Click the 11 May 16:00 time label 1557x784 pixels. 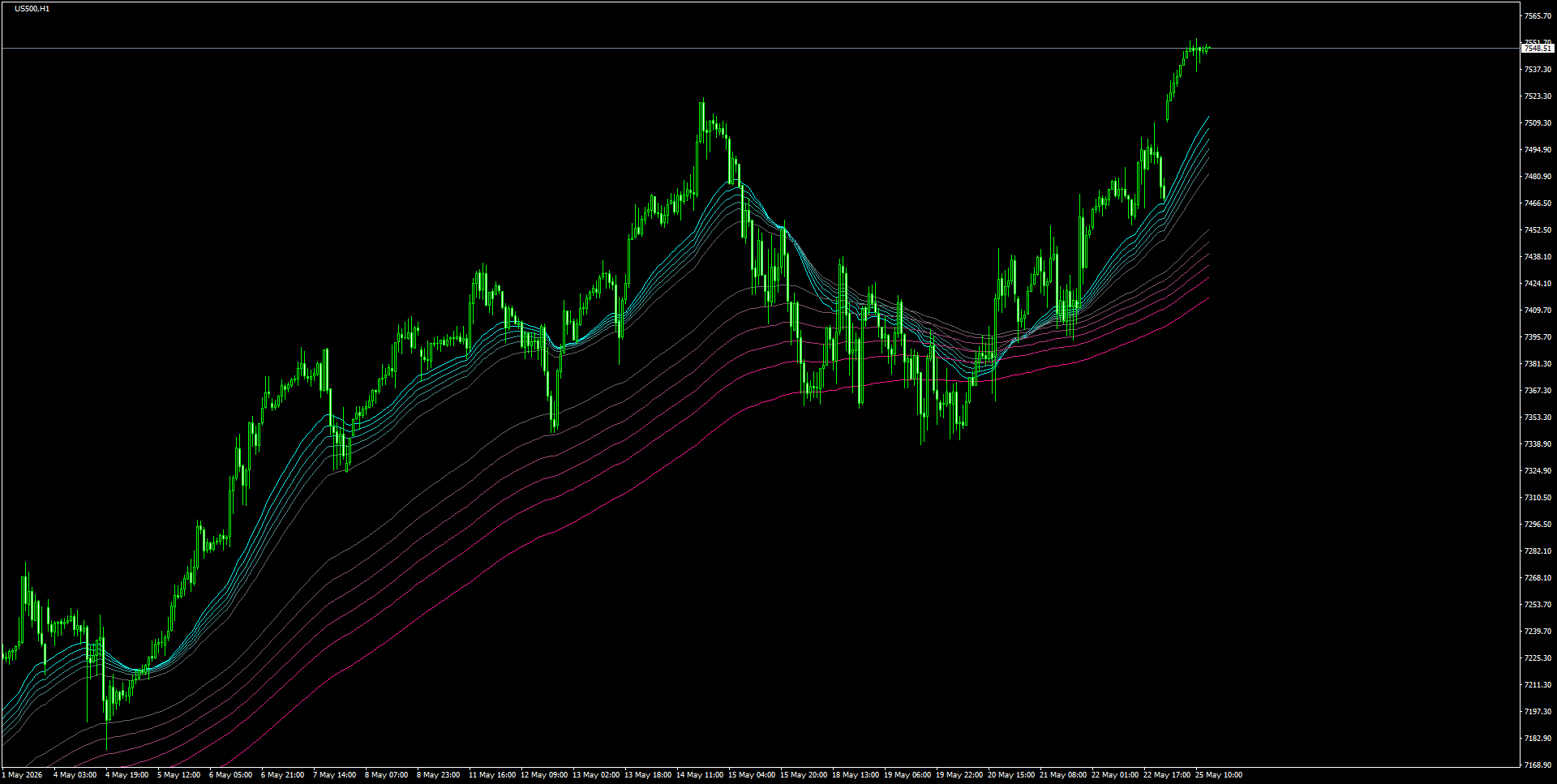492,775
